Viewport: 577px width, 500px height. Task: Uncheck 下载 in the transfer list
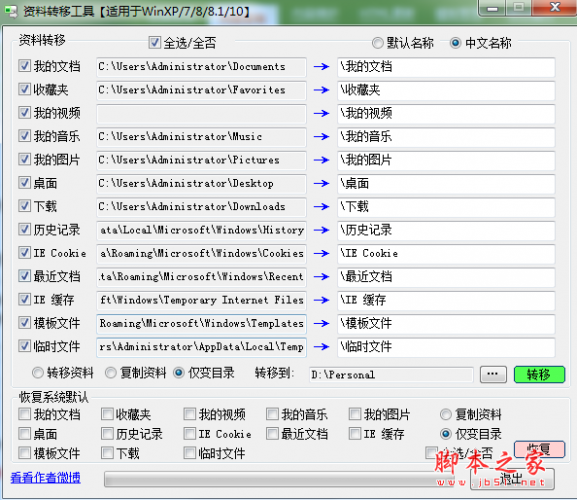click(24, 206)
